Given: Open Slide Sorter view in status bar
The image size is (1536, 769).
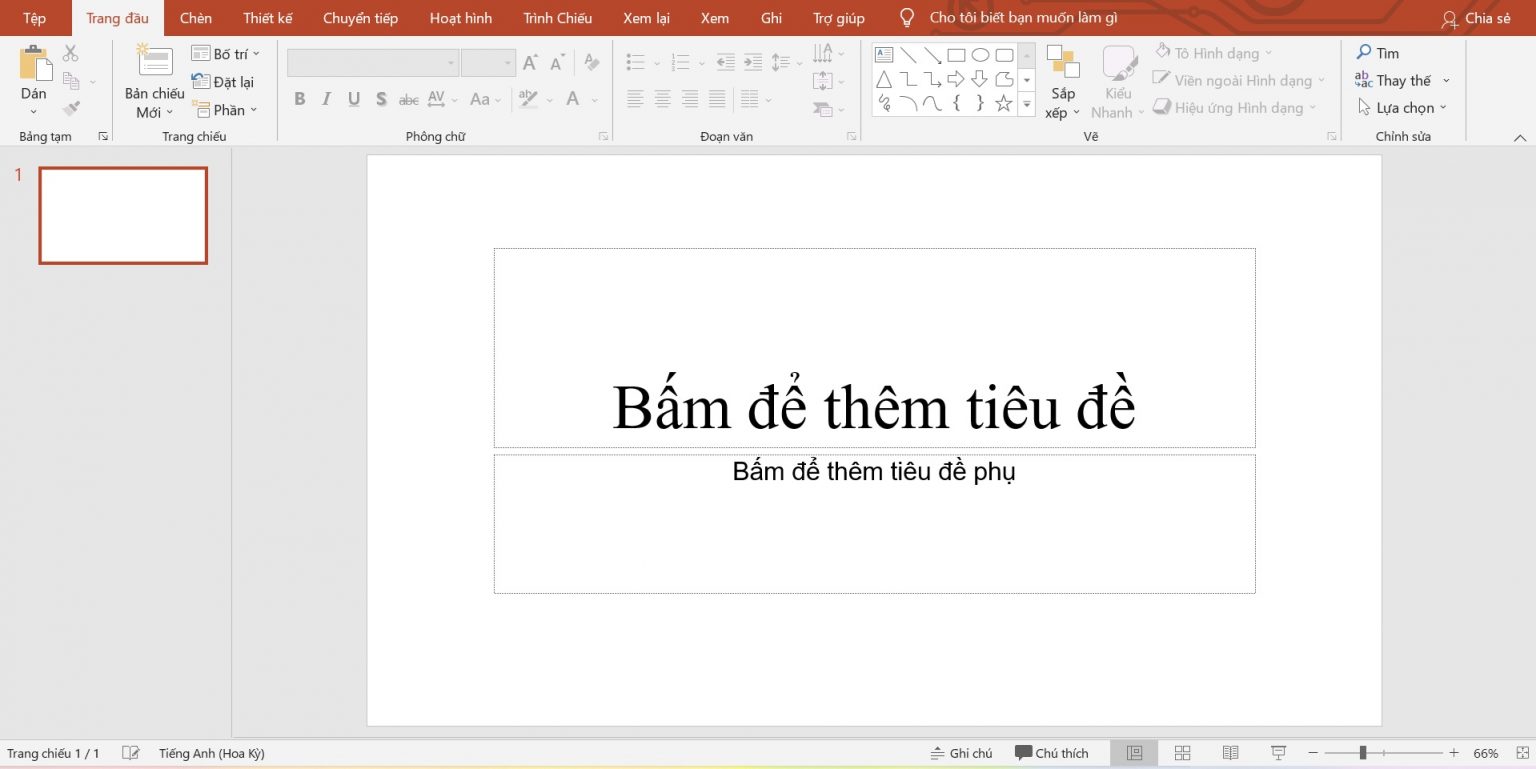Looking at the screenshot, I should coord(1182,753).
